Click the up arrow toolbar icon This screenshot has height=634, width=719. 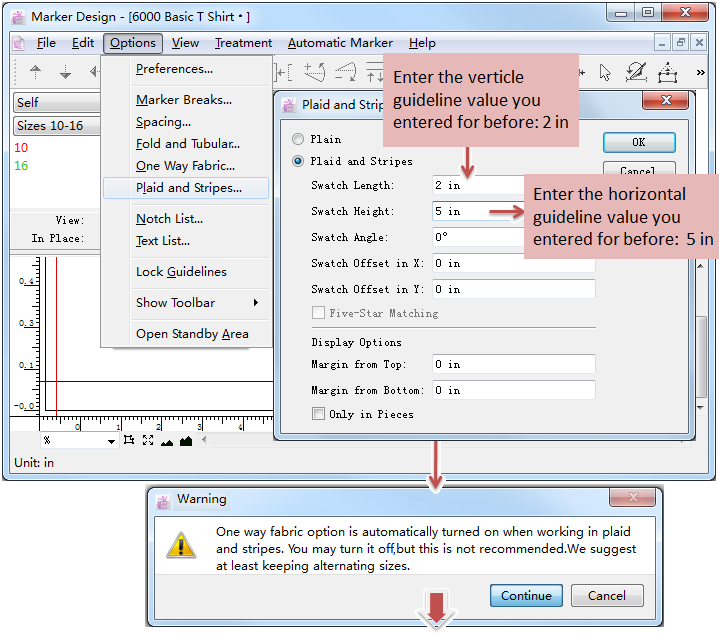[36, 72]
